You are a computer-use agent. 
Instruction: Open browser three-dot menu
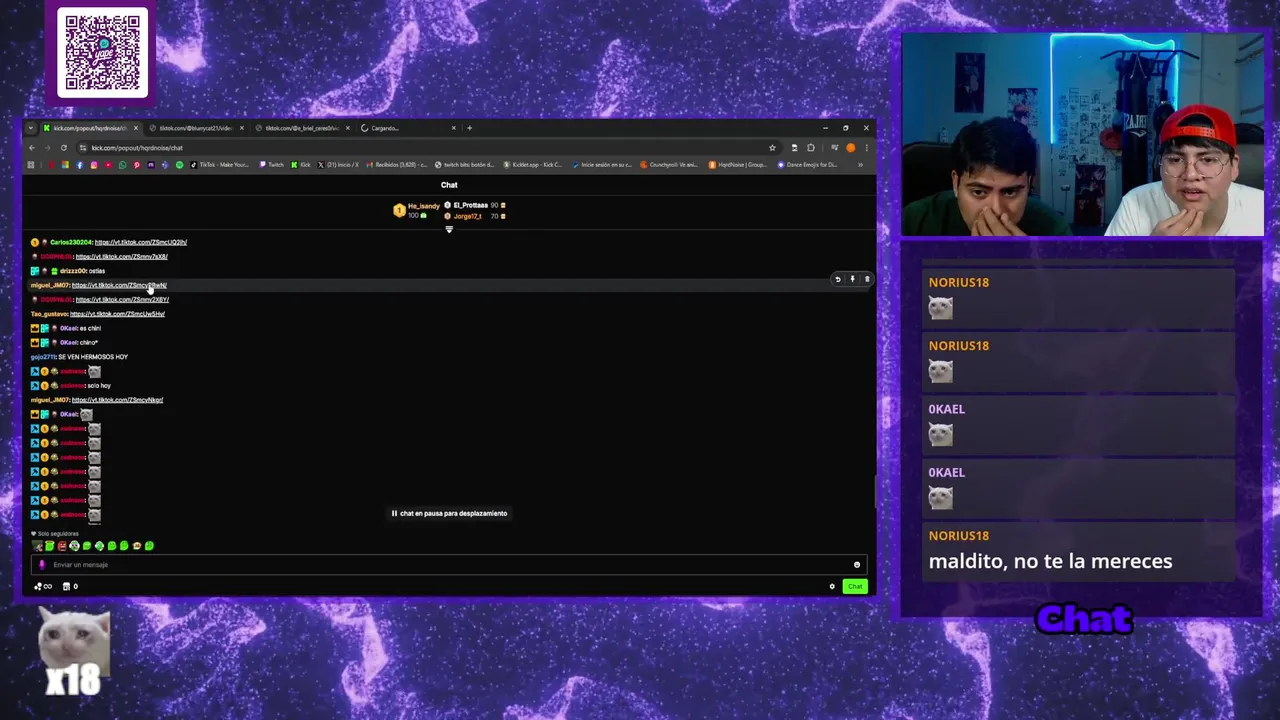coord(866,148)
